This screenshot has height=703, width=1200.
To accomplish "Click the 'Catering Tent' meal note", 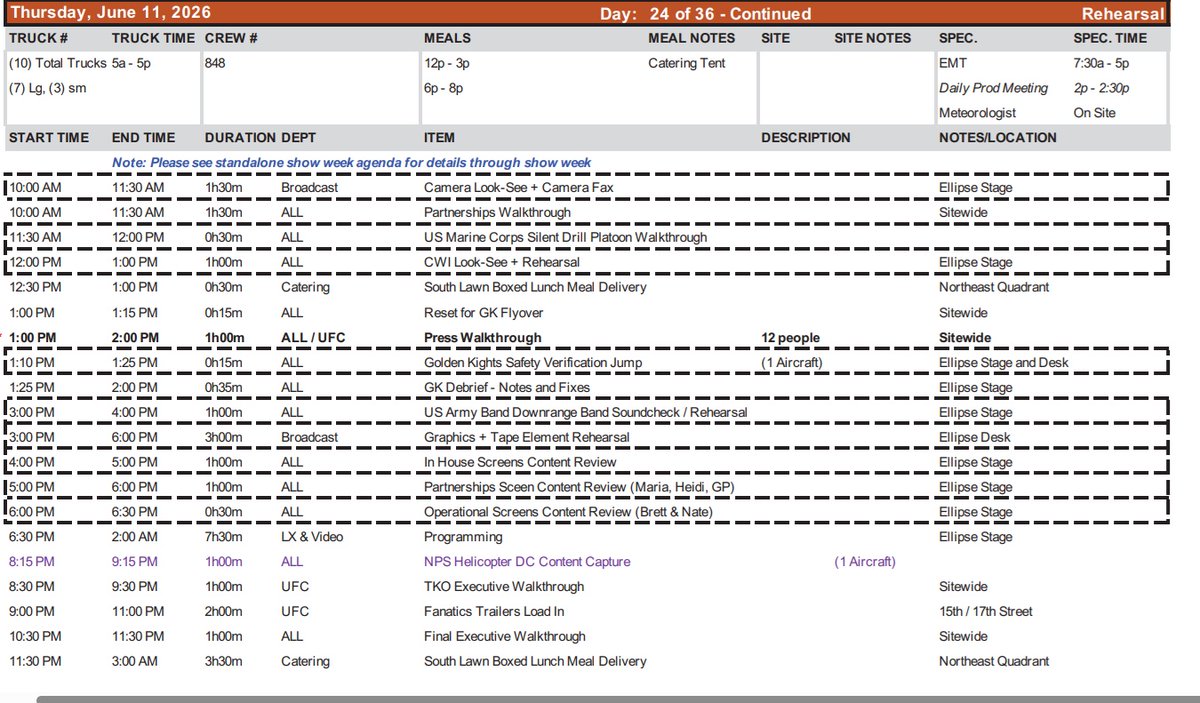I will click(687, 63).
